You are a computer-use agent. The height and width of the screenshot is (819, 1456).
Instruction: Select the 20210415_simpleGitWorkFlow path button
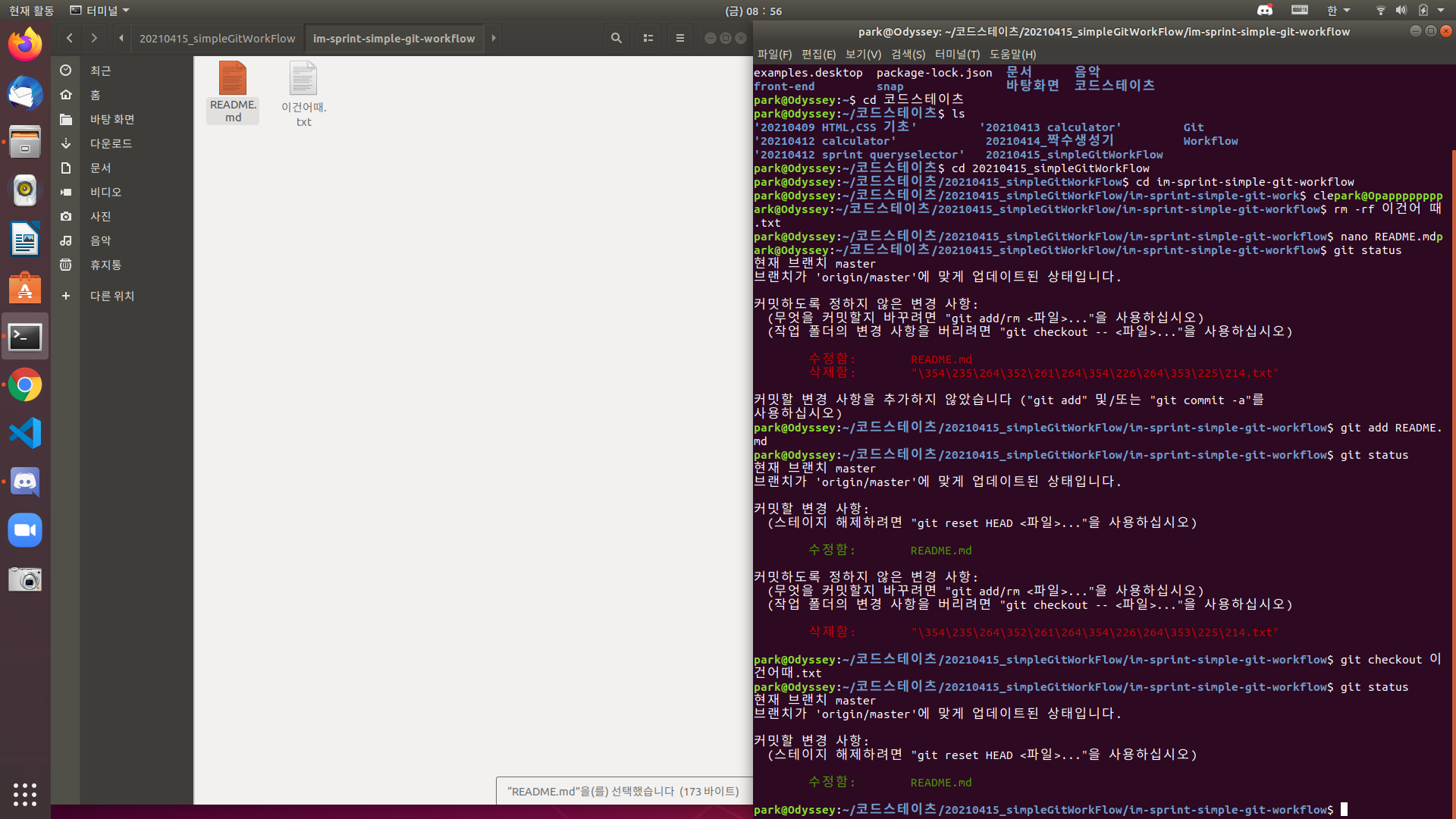[217, 38]
